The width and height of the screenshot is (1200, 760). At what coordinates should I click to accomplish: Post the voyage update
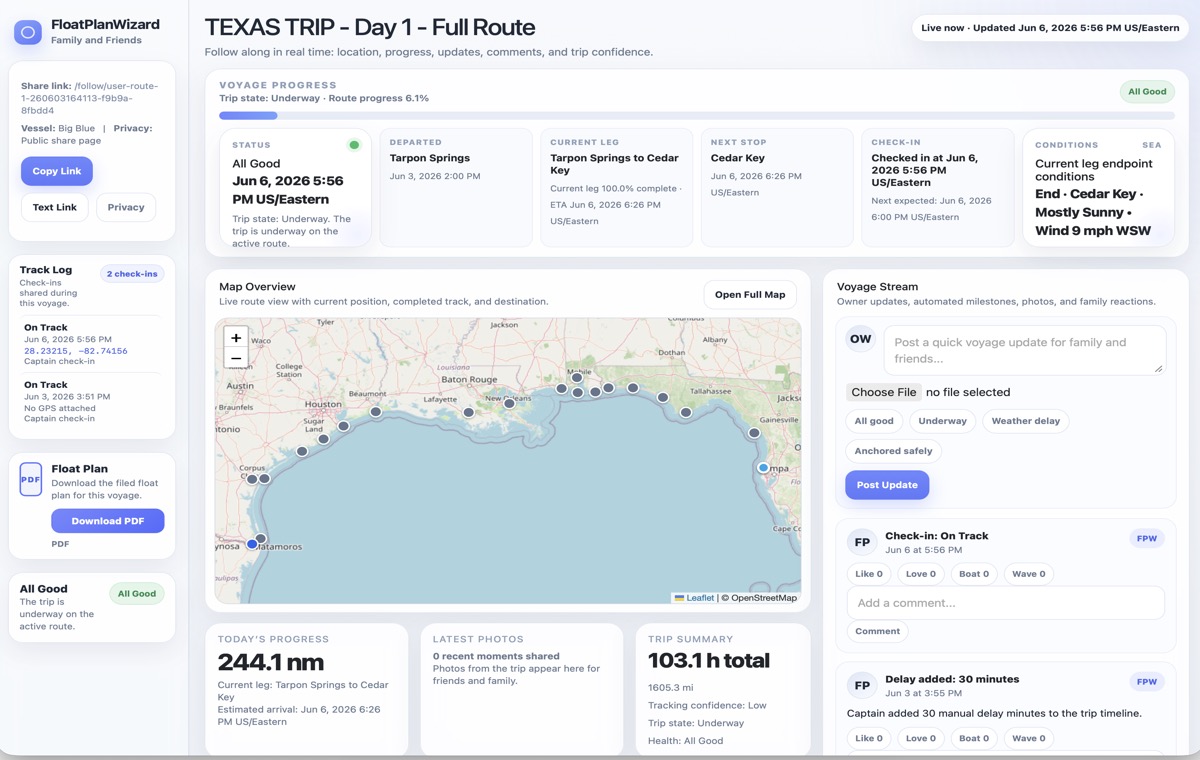(x=887, y=485)
